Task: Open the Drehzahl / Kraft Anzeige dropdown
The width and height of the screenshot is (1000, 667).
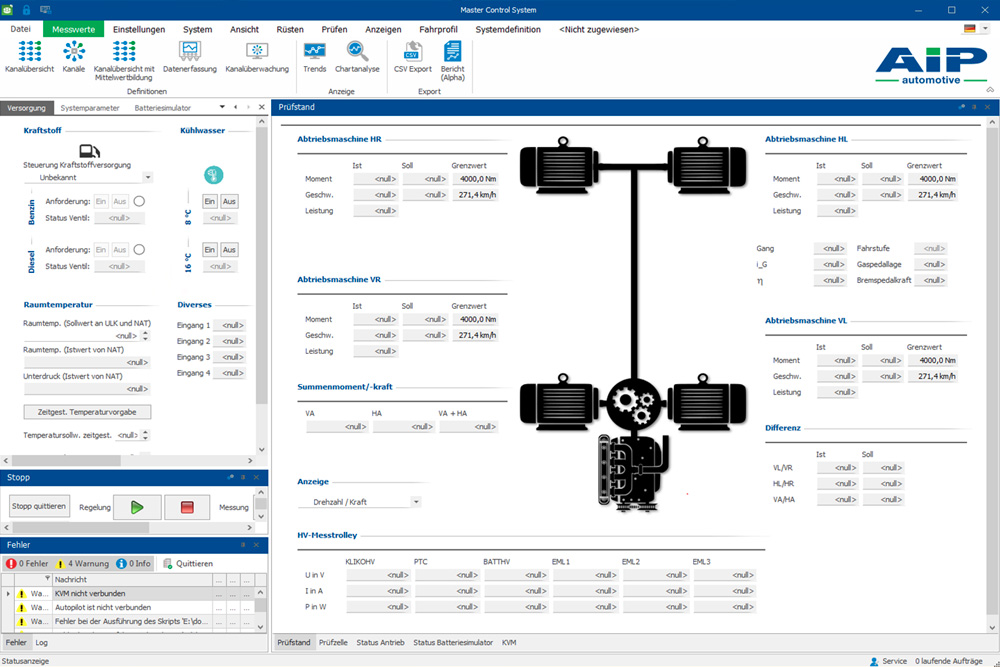Action: [416, 502]
